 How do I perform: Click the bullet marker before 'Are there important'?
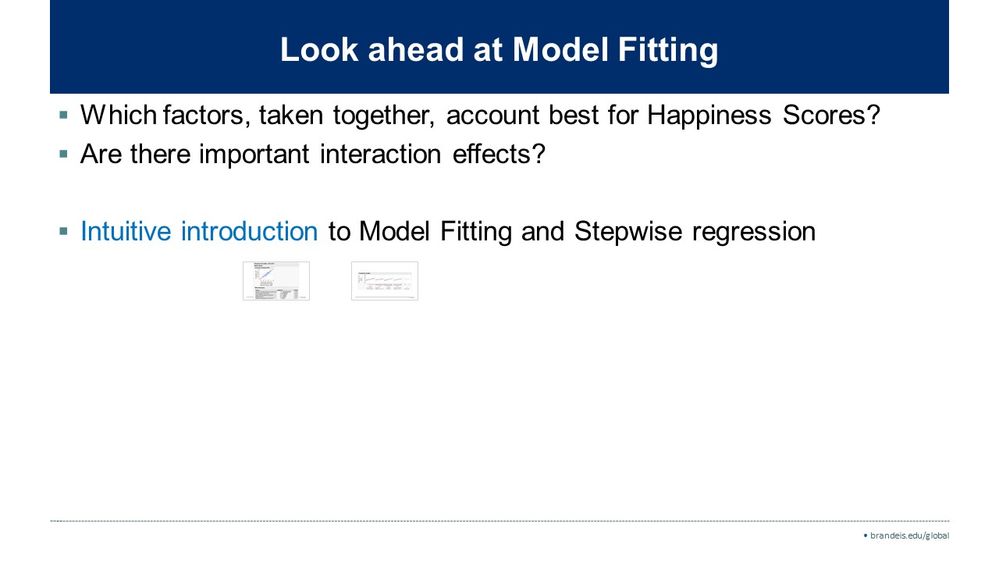64,156
